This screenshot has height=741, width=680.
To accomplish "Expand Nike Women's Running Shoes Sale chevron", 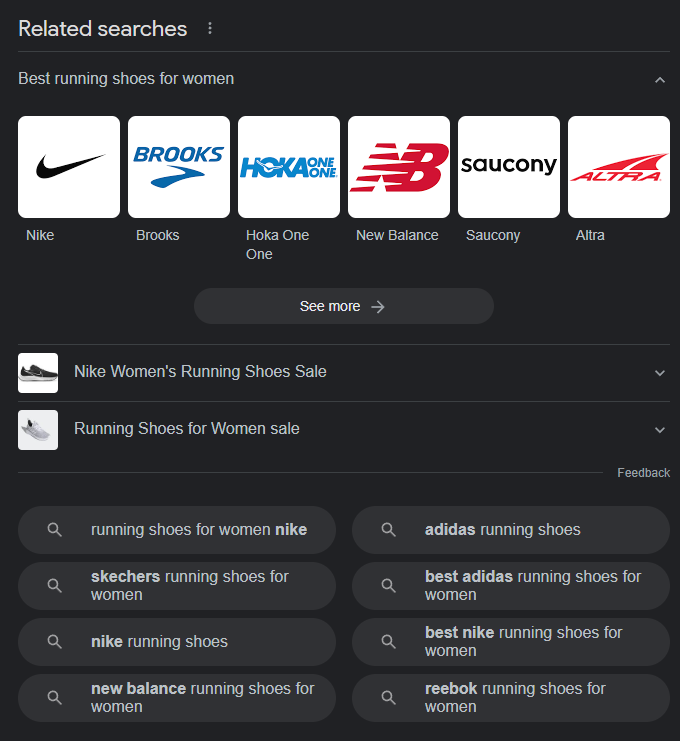I will click(660, 373).
